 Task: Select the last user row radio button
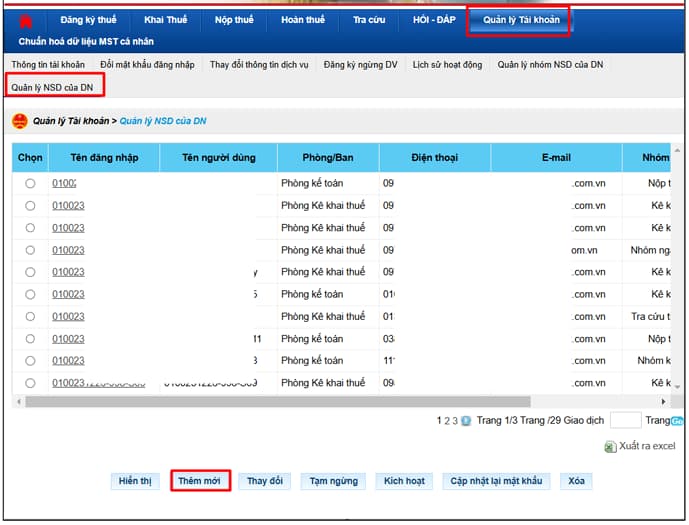pyautogui.click(x=30, y=383)
